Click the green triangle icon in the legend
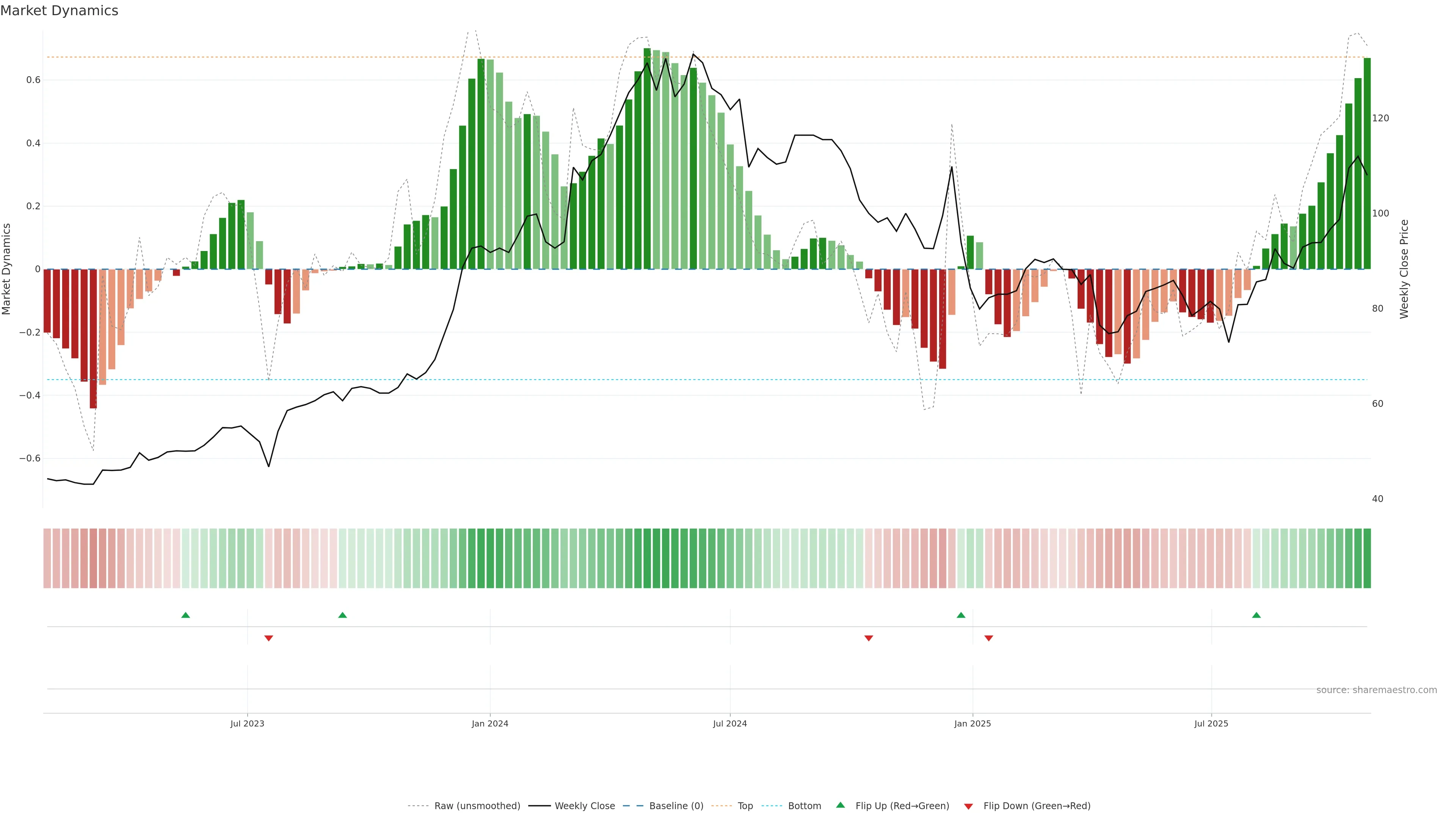 click(841, 805)
